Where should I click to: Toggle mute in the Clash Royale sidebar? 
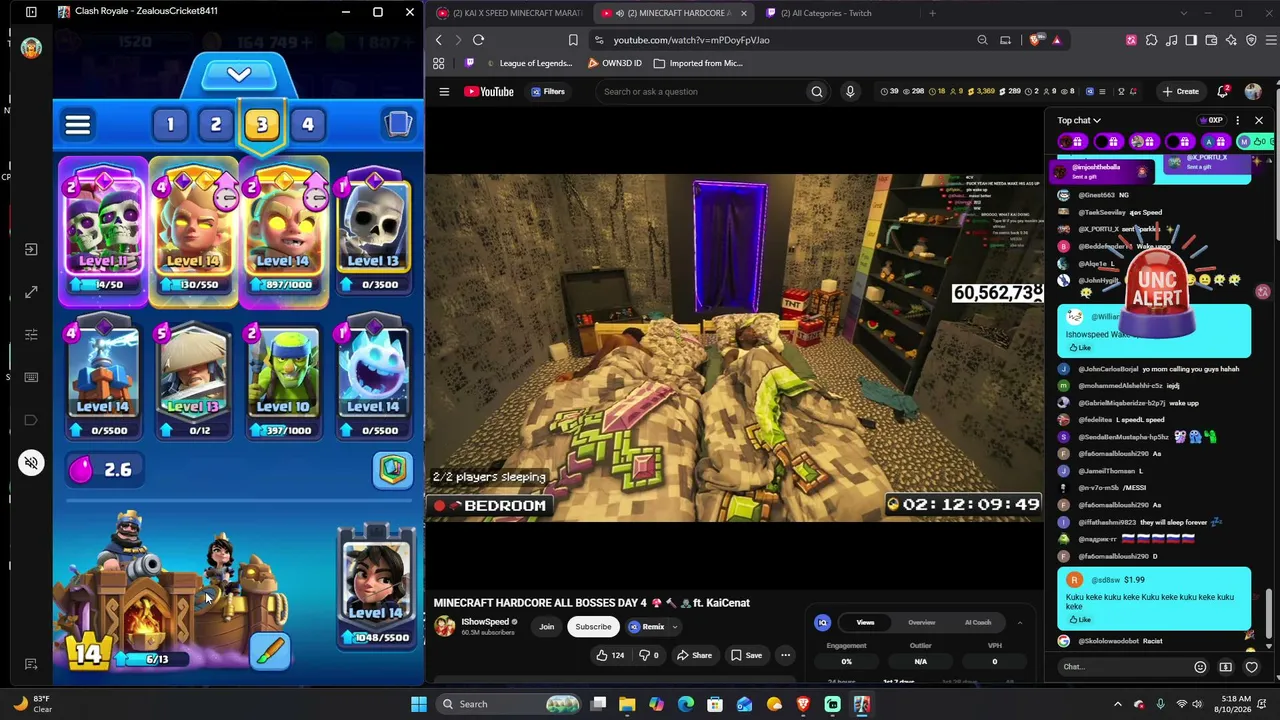31,463
